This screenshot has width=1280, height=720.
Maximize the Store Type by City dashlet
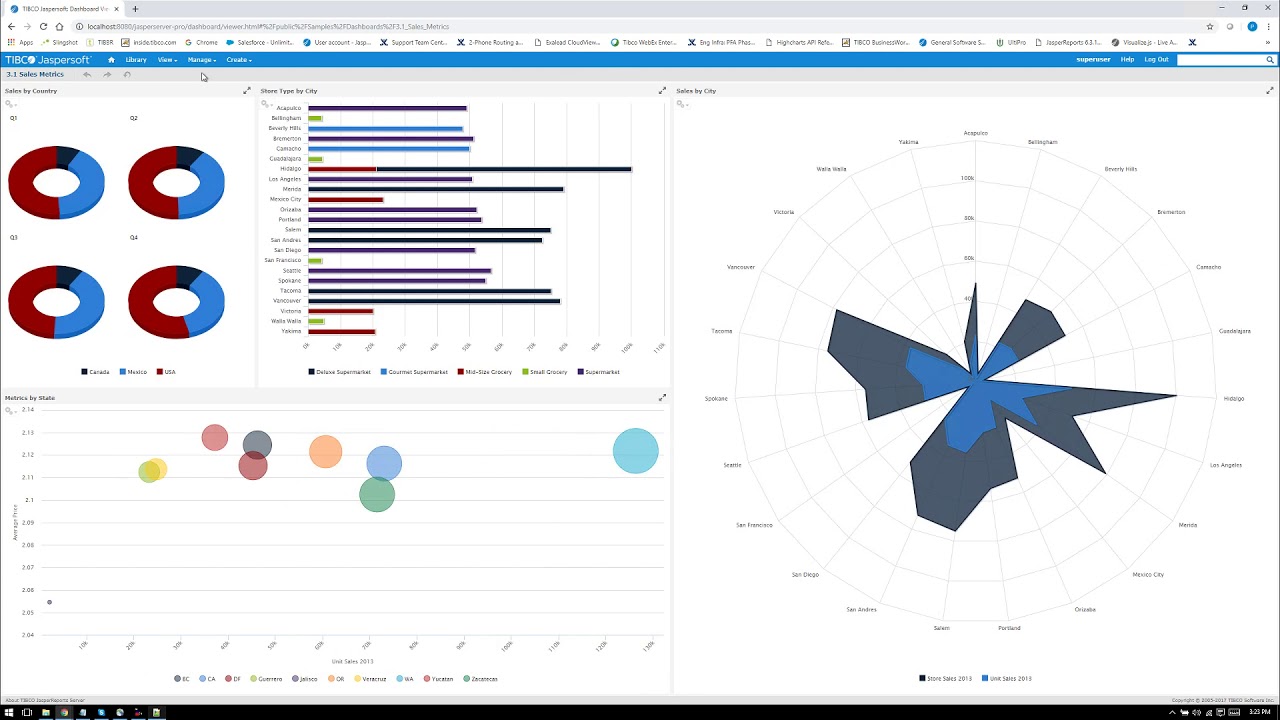[662, 91]
